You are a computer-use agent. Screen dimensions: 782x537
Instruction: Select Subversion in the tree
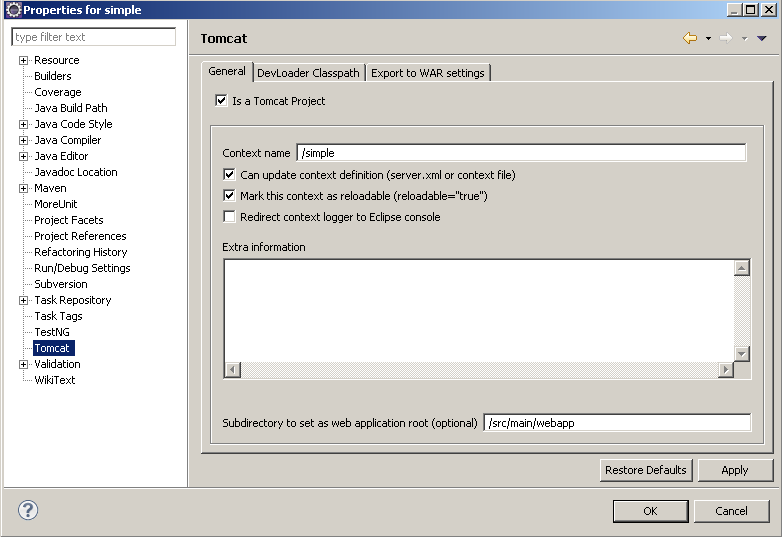61,284
